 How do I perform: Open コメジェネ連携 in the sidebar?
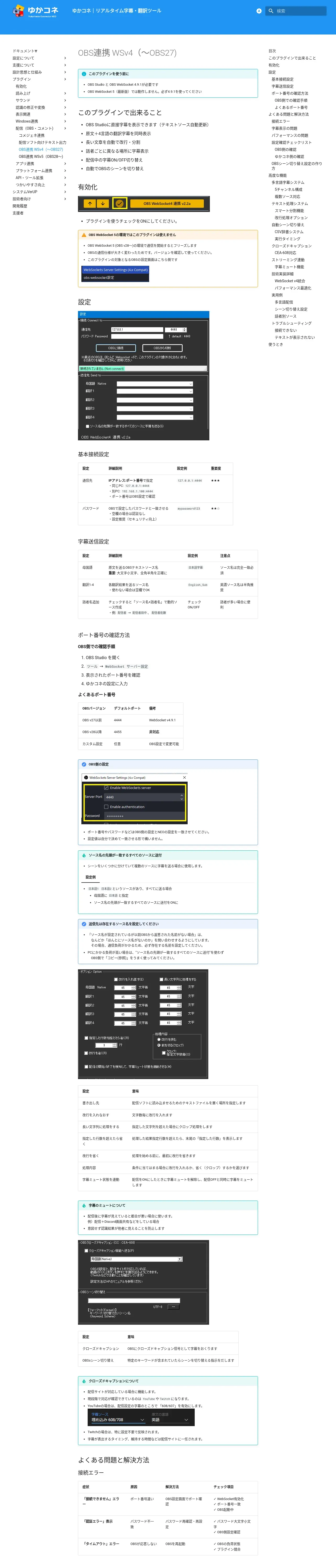pos(32,135)
